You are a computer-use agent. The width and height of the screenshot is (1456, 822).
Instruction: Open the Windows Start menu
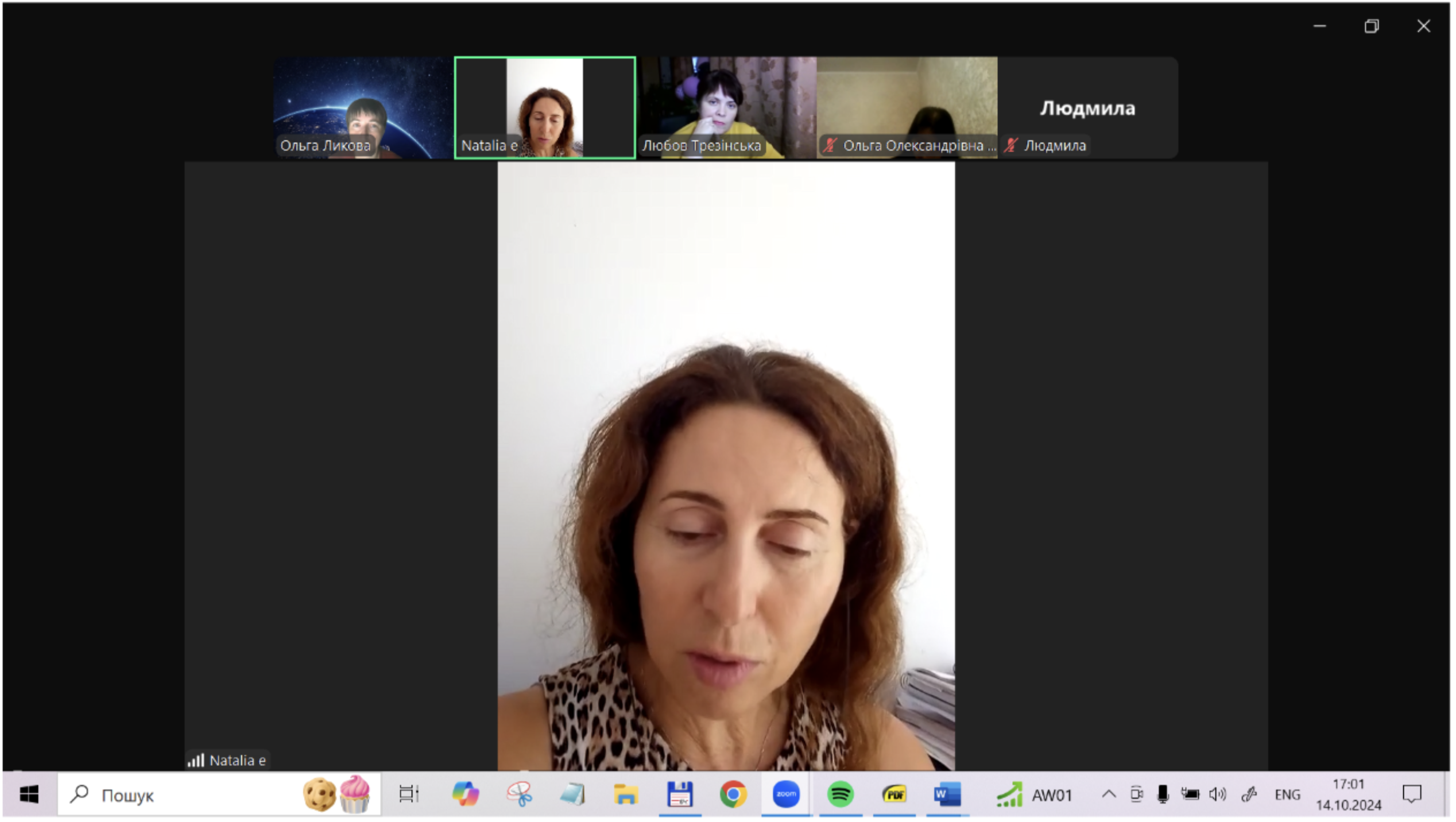tap(29, 794)
